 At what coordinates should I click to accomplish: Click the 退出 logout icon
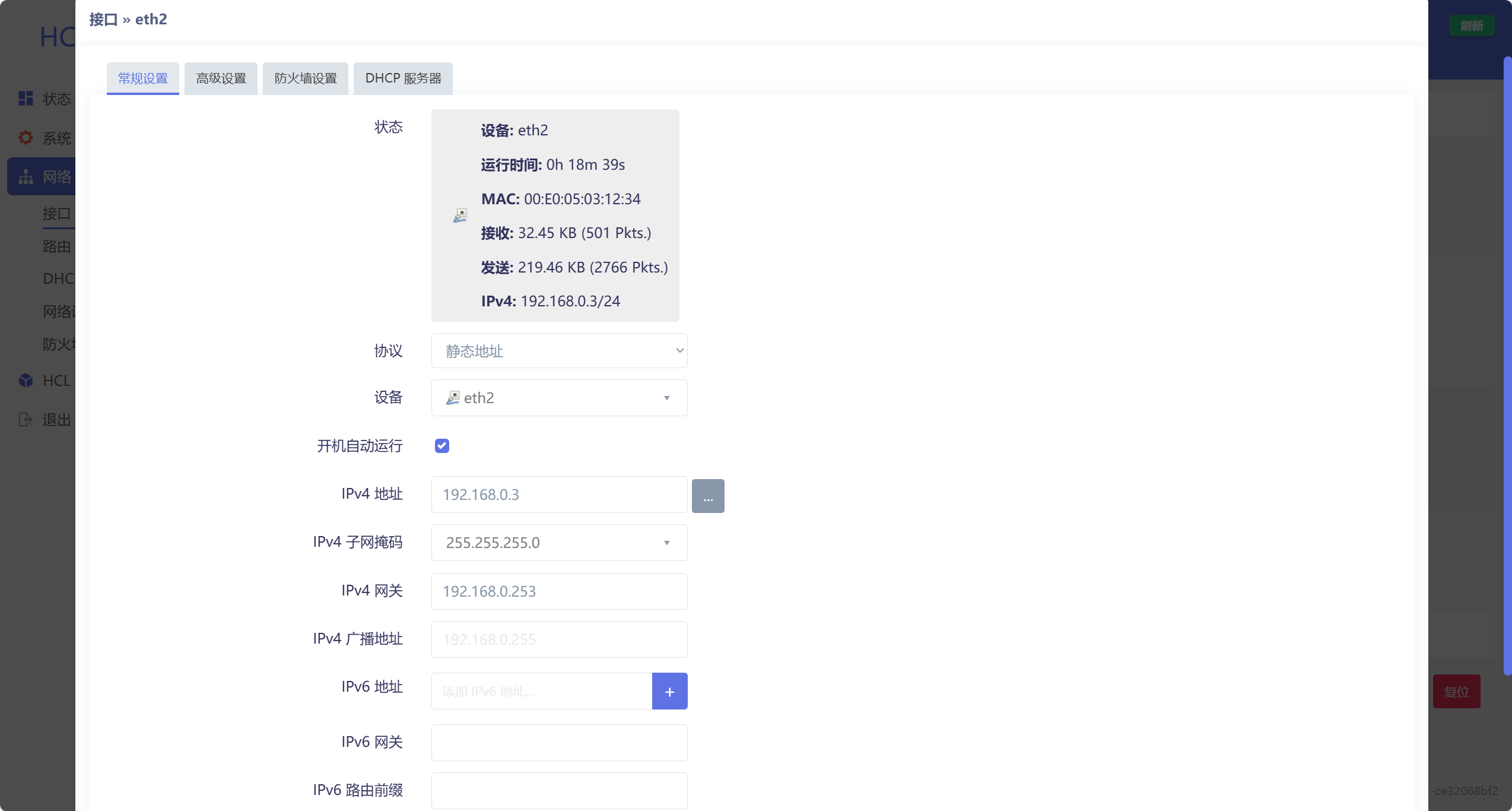pyautogui.click(x=26, y=420)
